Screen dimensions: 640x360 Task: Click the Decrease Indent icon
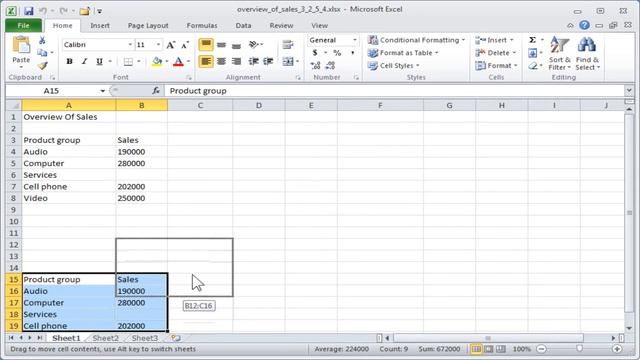(253, 61)
